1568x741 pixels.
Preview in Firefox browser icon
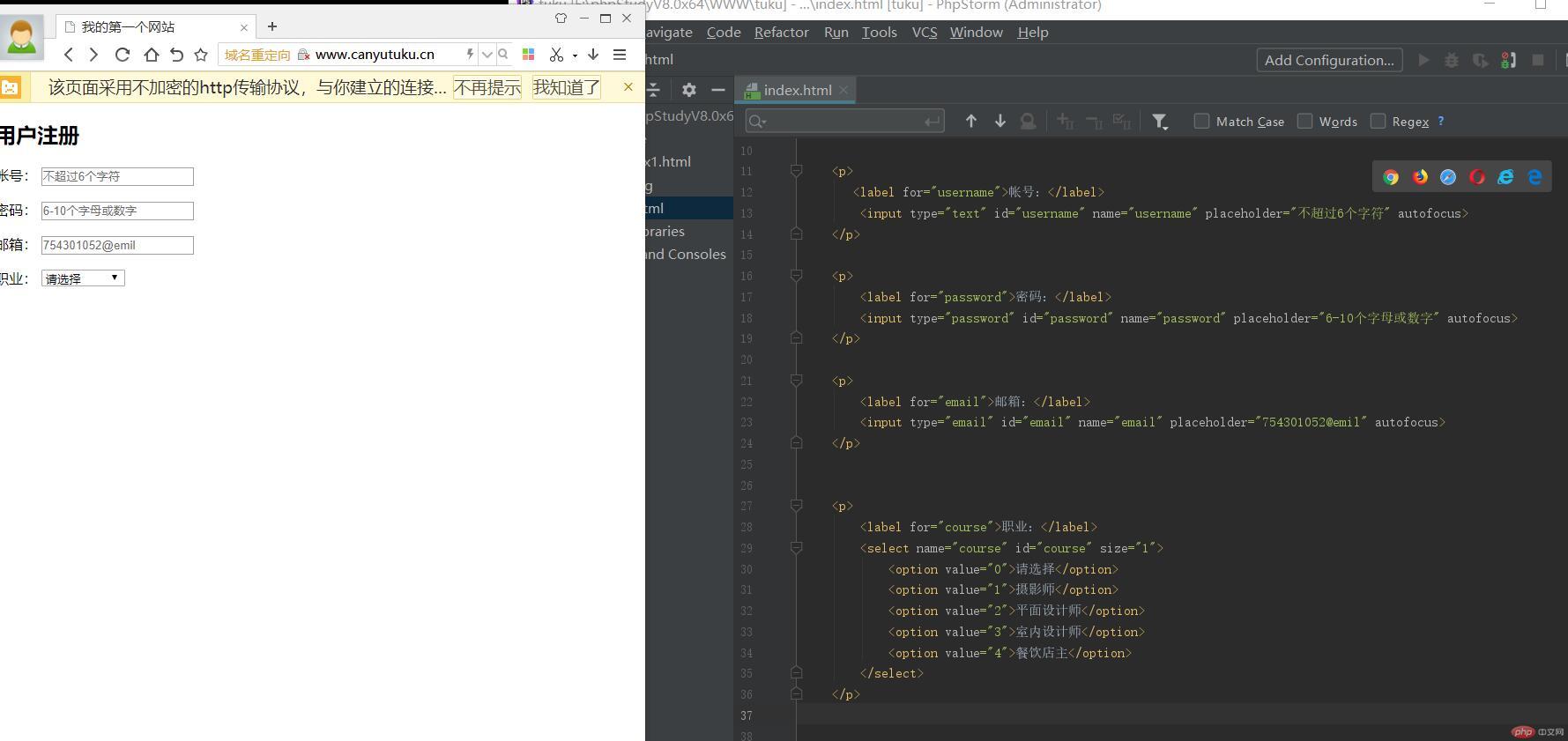[1420, 177]
